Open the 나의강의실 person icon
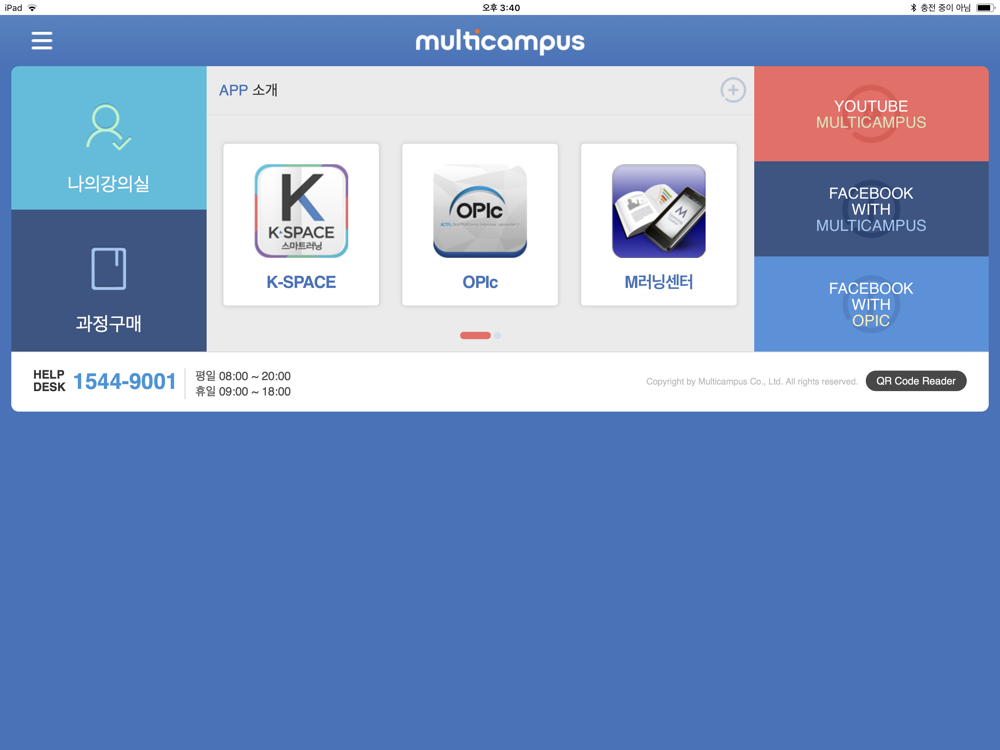 point(108,127)
